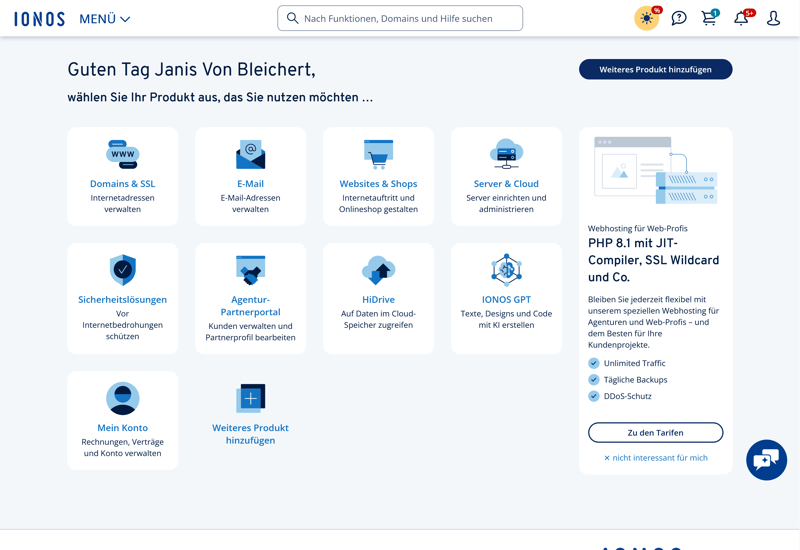Open the notifications bell icon
Viewport: 800px width, 550px height.
[x=741, y=18]
